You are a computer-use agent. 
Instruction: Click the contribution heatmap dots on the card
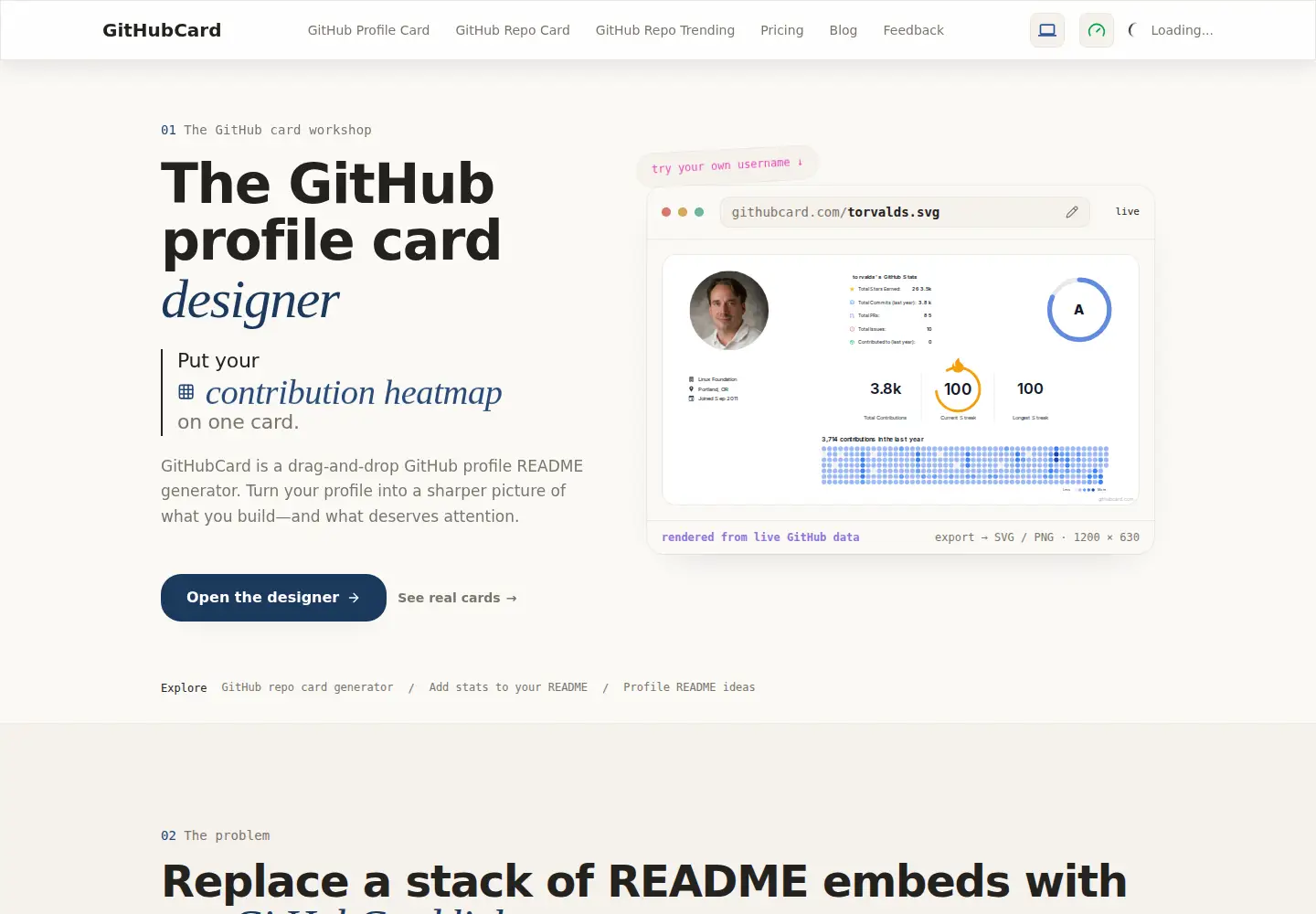point(965,465)
